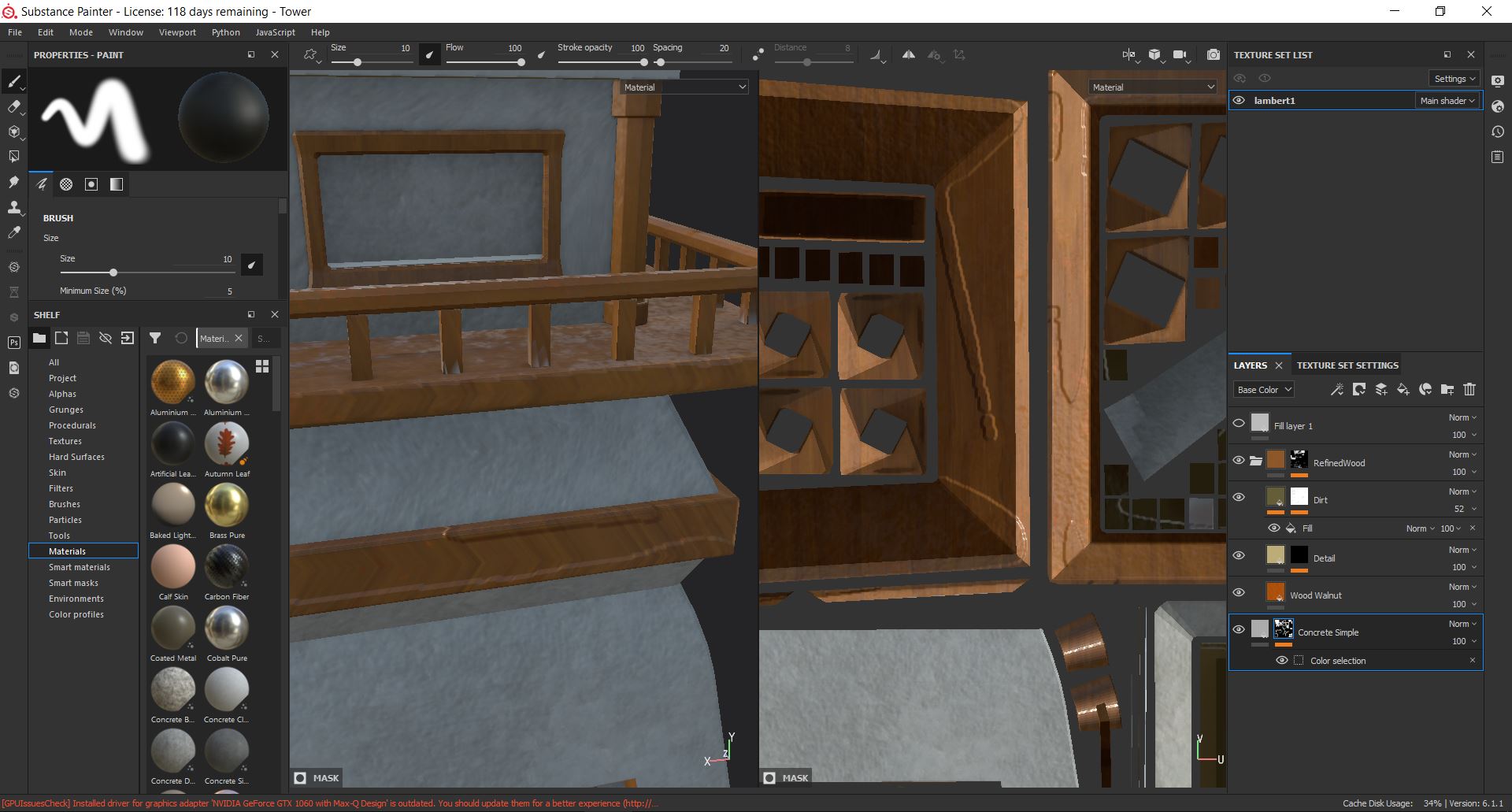Add a mask in Layers toolbar
1512x812 pixels.
click(1359, 390)
